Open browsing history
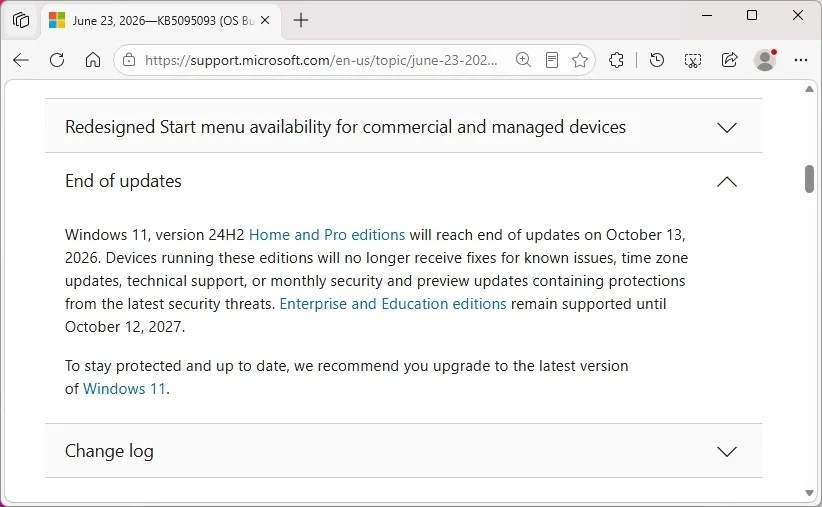The width and height of the screenshot is (822, 507). [x=656, y=60]
